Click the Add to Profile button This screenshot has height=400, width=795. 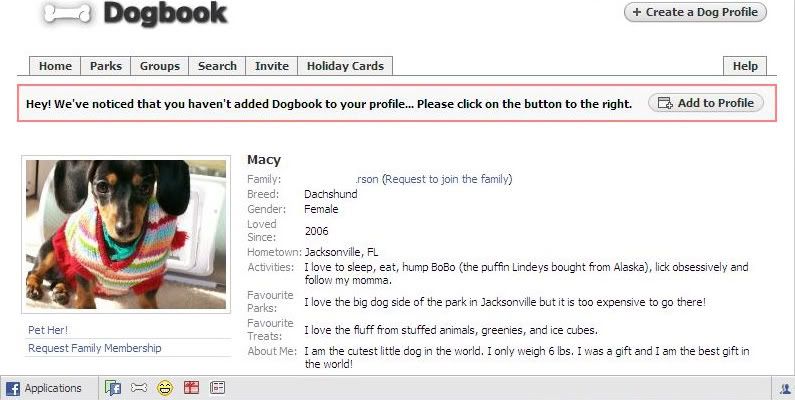tap(706, 103)
